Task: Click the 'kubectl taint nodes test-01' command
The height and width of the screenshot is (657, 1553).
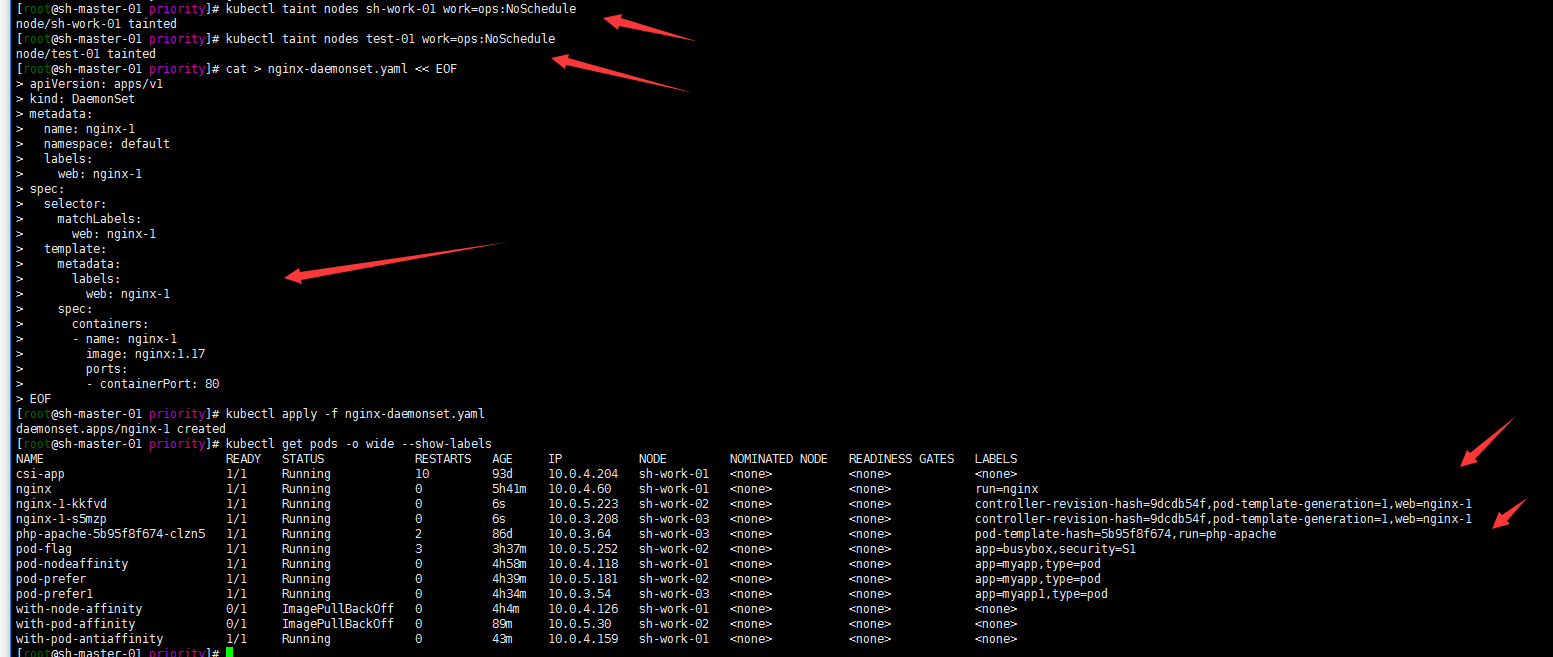Action: [390, 38]
